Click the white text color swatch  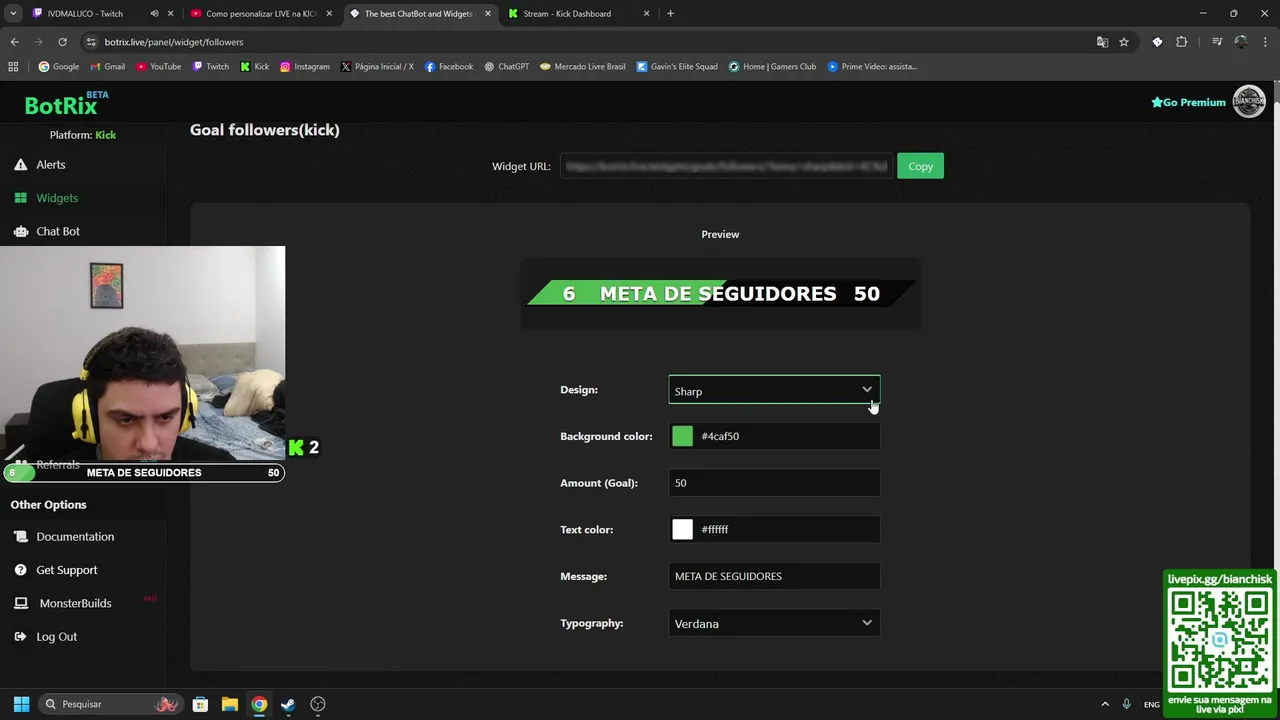point(682,530)
